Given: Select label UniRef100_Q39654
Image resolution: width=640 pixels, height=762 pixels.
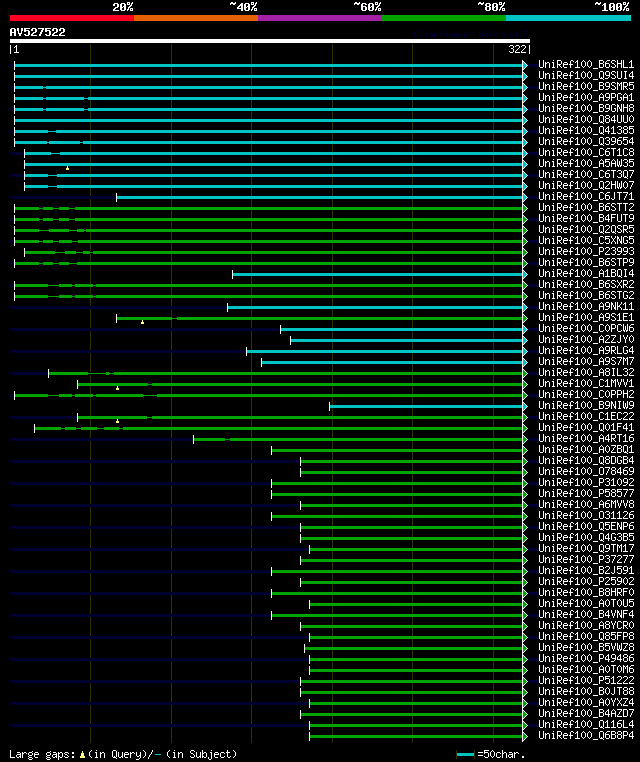Looking at the screenshot, I should point(586,141).
